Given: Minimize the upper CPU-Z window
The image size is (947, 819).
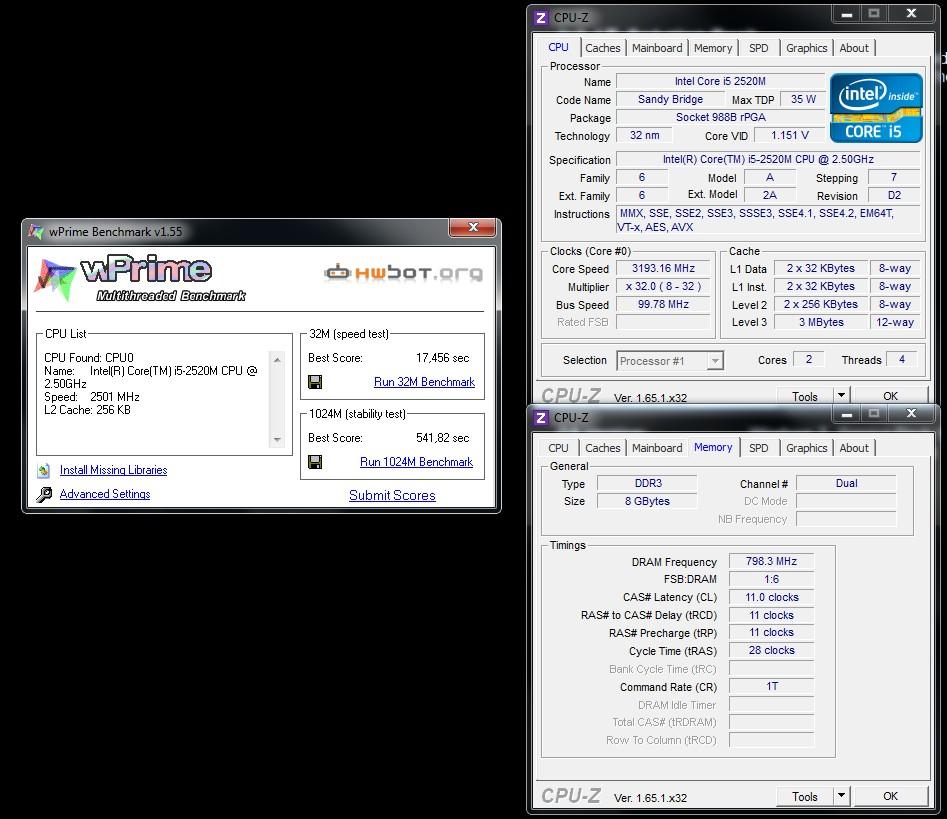Looking at the screenshot, I should (x=846, y=13).
